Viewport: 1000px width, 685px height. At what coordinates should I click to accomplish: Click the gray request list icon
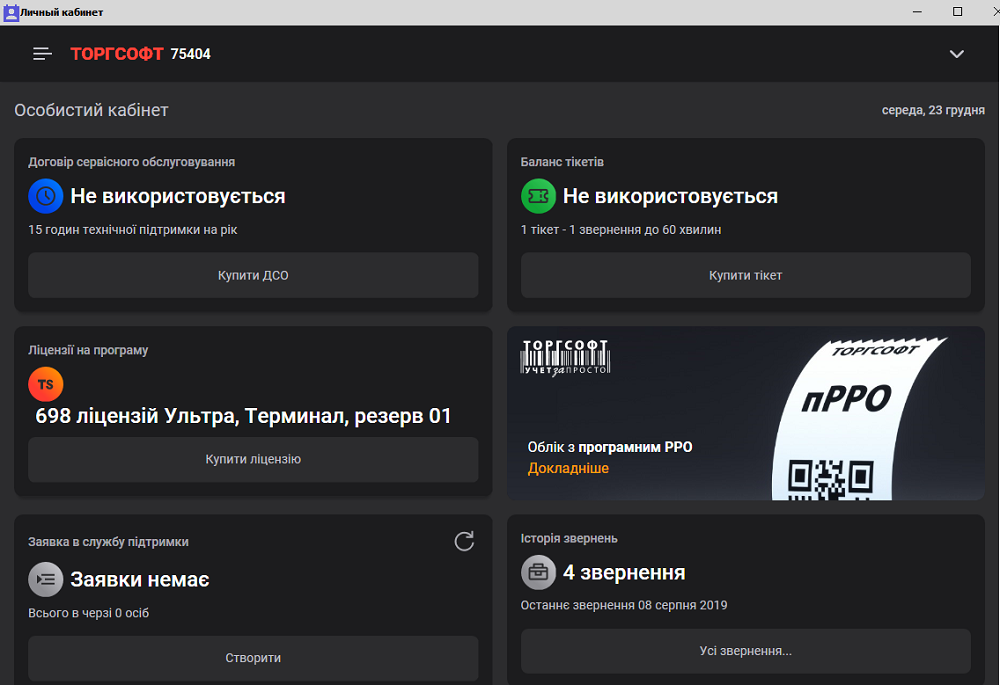[x=45, y=580]
